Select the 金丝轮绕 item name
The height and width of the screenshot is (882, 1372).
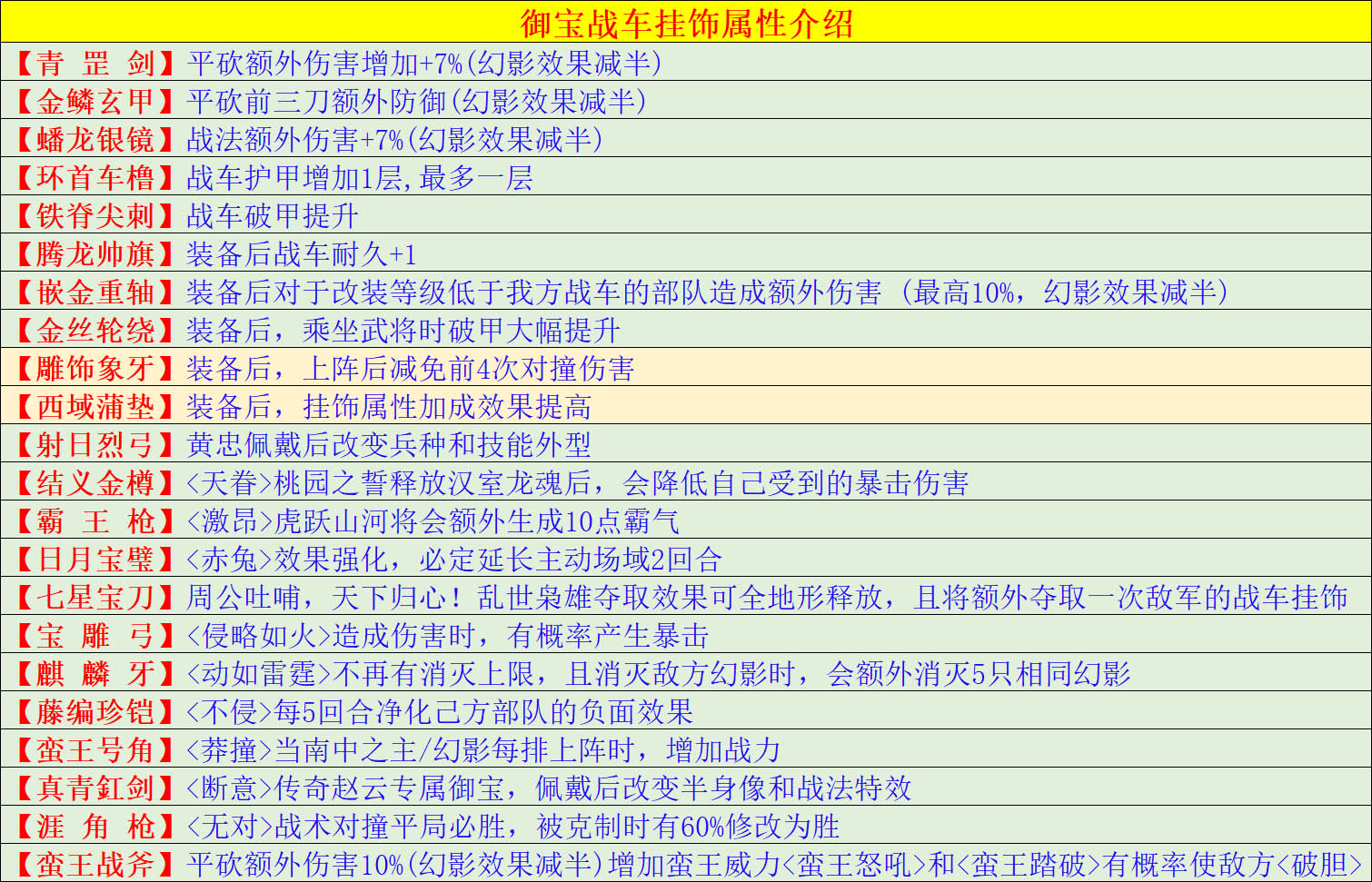click(94, 331)
